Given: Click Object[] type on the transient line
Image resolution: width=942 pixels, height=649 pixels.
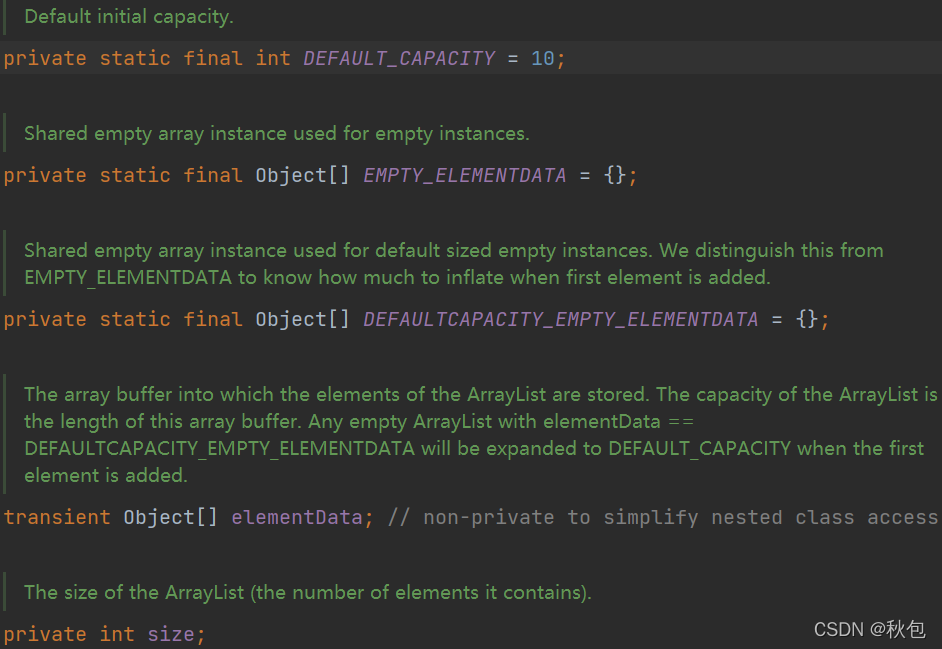Looking at the screenshot, I should 170,517.
